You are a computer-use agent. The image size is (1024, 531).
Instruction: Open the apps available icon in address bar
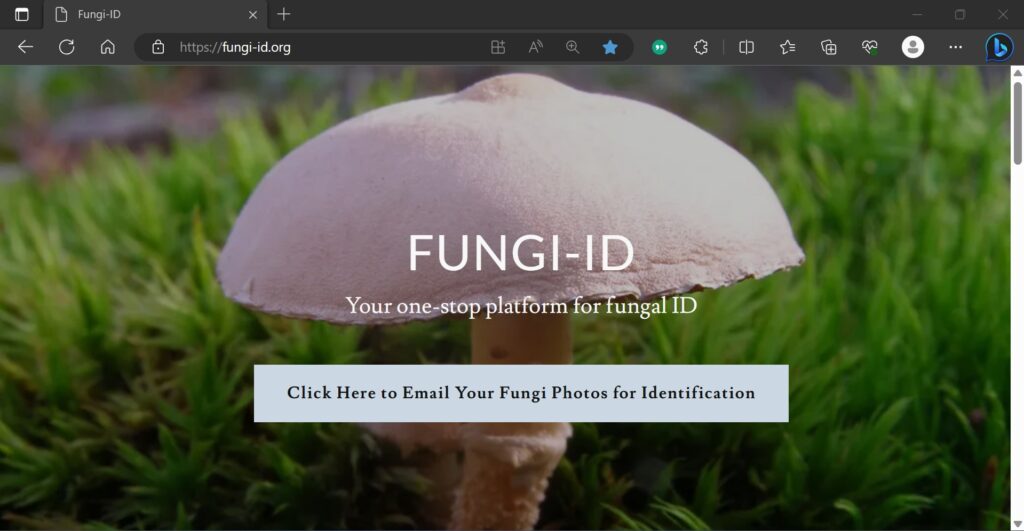pyautogui.click(x=498, y=47)
